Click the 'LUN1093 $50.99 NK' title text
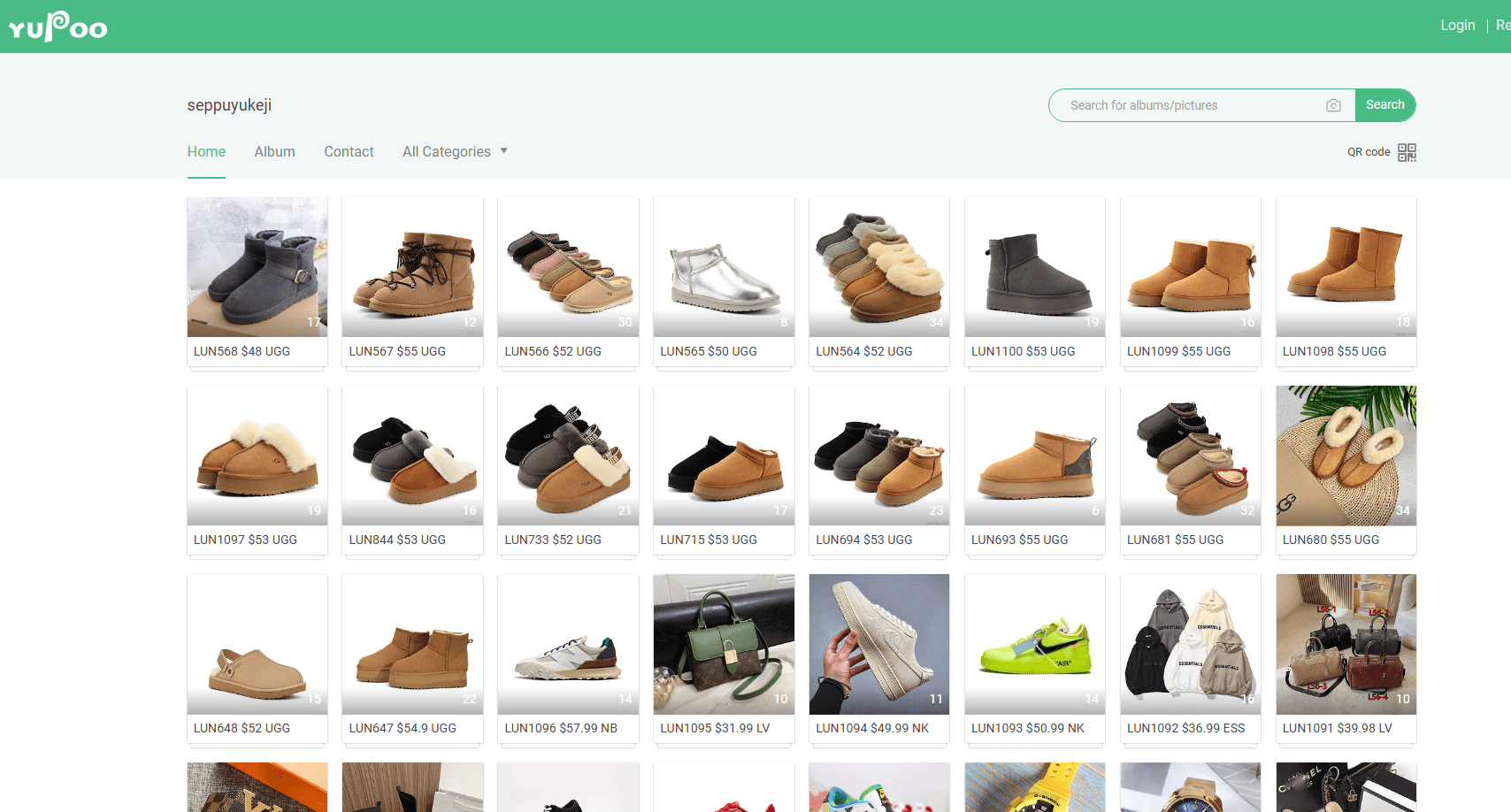1511x812 pixels. (x=1028, y=728)
